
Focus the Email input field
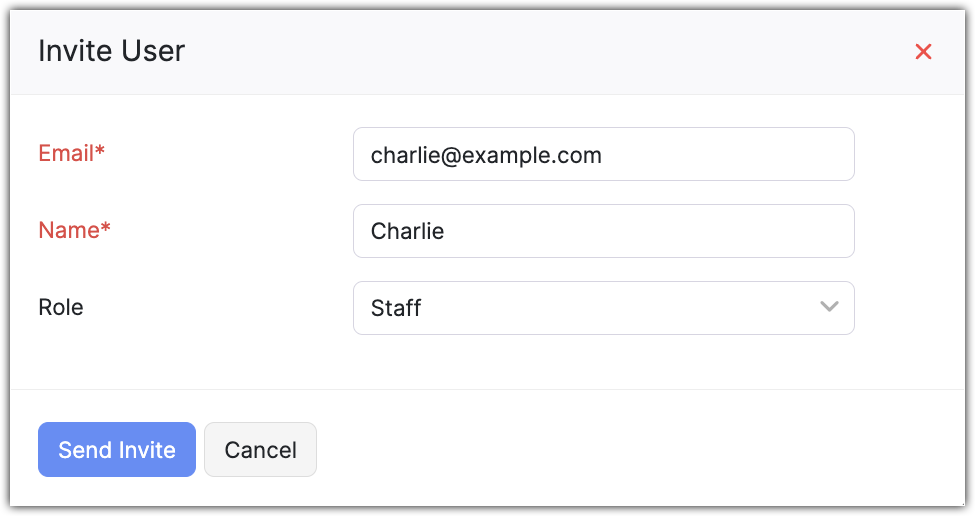(603, 154)
